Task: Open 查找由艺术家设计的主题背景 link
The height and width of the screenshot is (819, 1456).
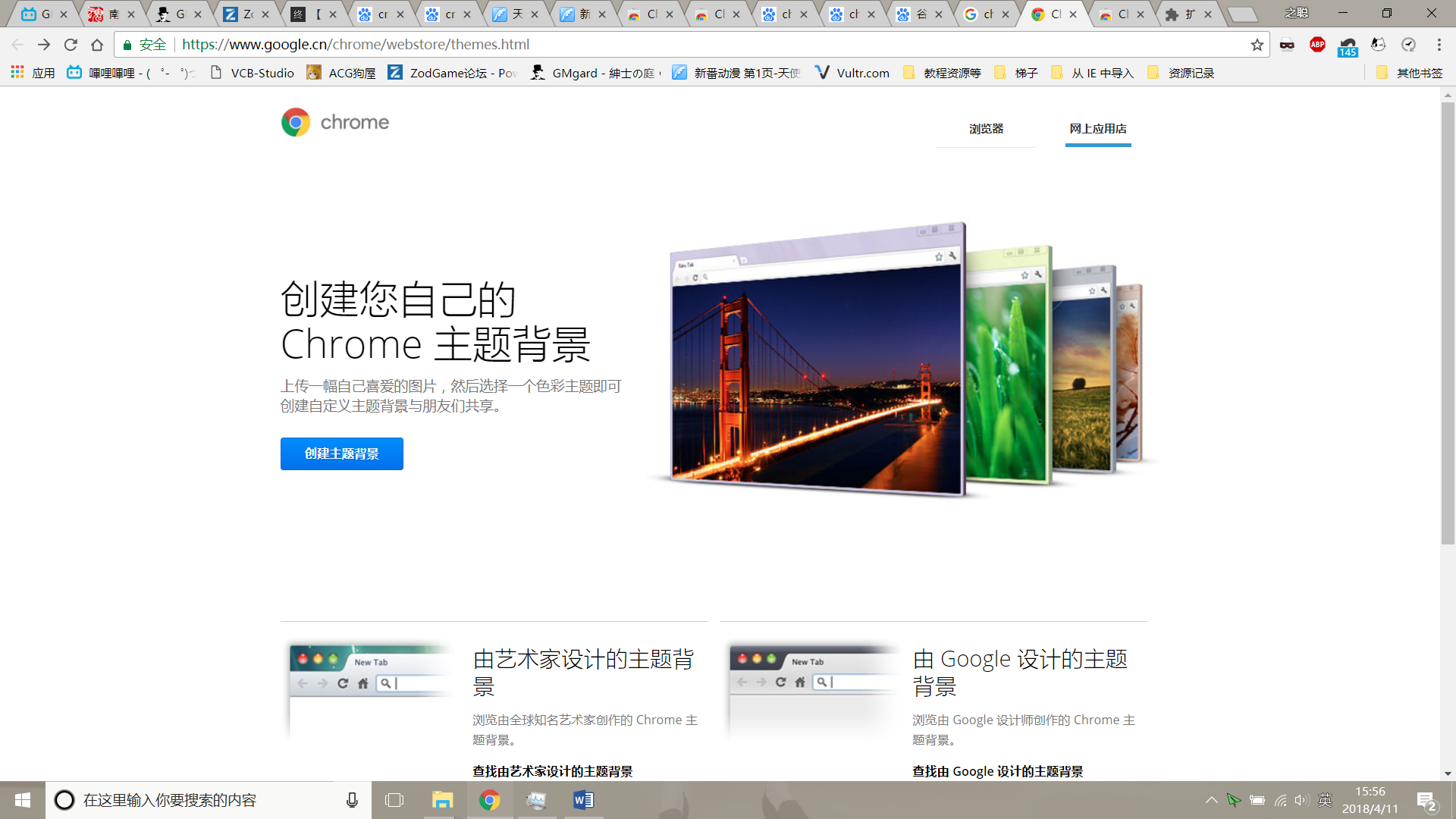Action: point(552,771)
